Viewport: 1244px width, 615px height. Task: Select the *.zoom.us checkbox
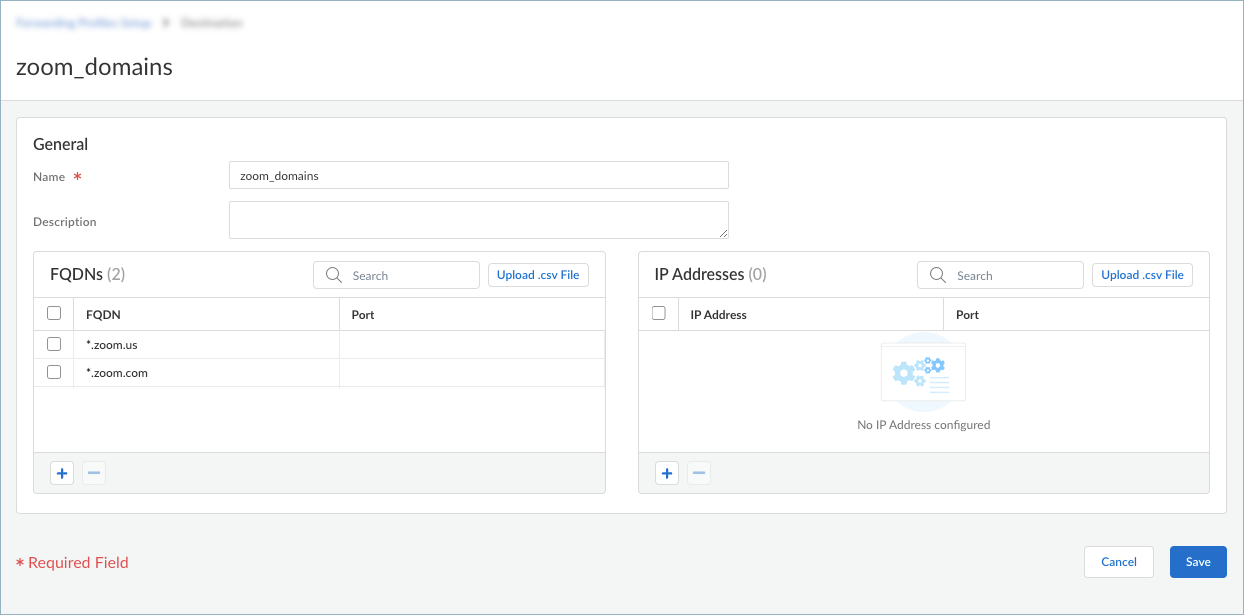[x=55, y=344]
